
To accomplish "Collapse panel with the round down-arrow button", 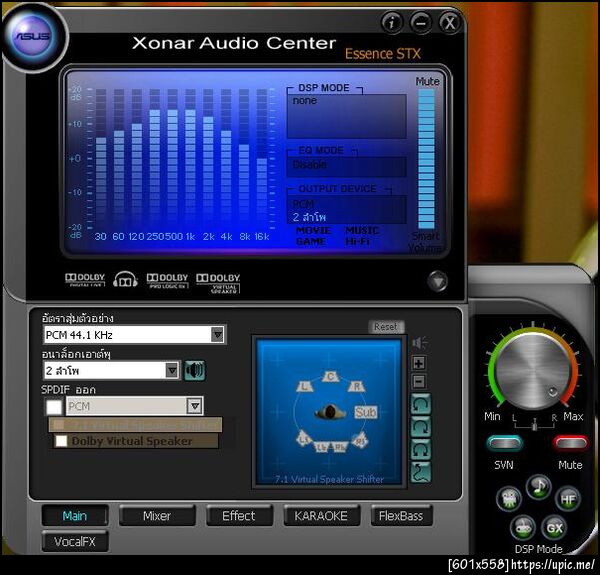I will pos(437,282).
